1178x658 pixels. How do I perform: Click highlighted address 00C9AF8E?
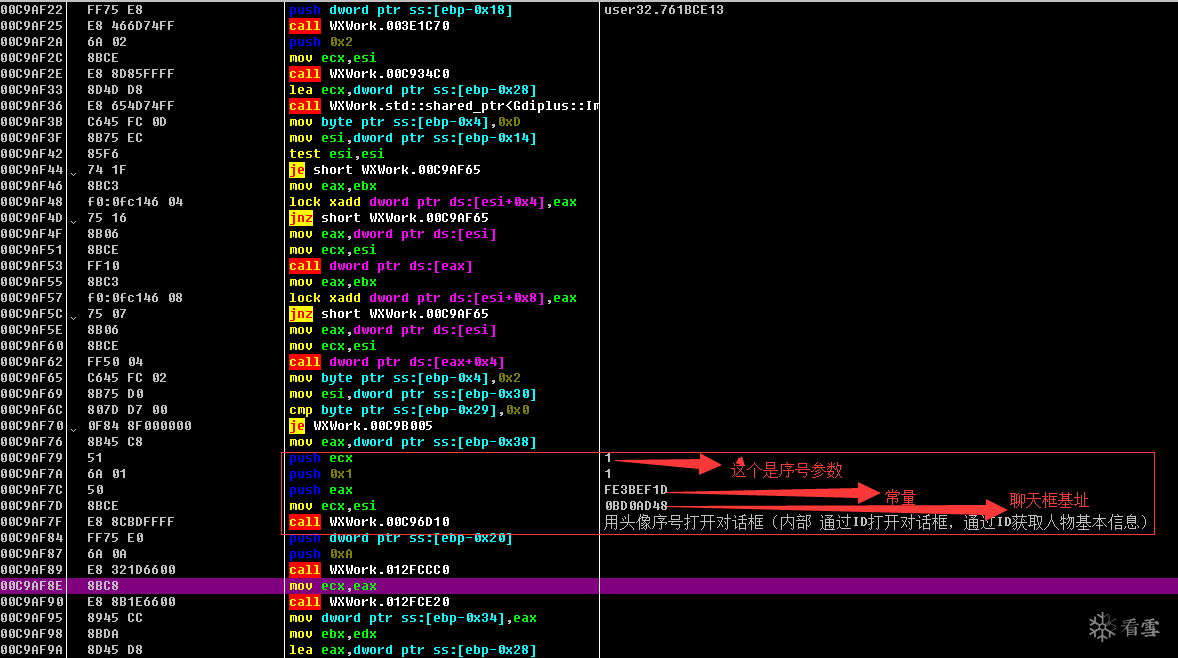[32, 586]
